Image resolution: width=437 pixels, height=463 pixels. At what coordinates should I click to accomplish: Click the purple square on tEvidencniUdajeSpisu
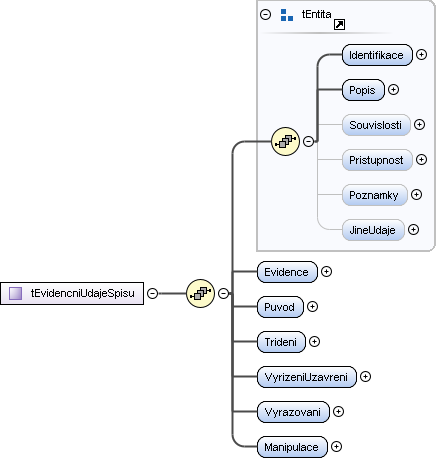[x=15, y=293]
